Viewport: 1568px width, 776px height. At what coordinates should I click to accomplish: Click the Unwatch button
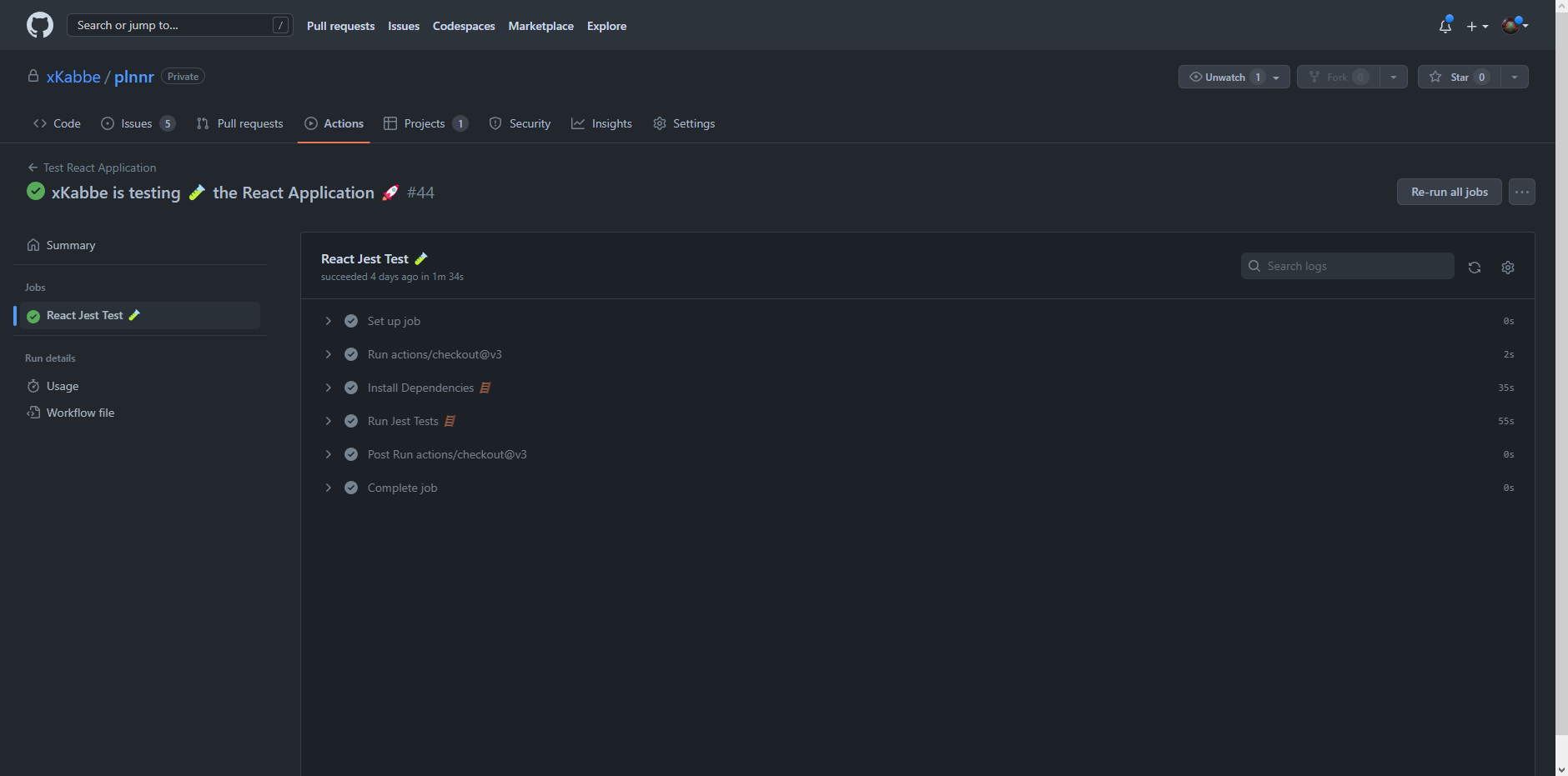pyautogui.click(x=1234, y=77)
